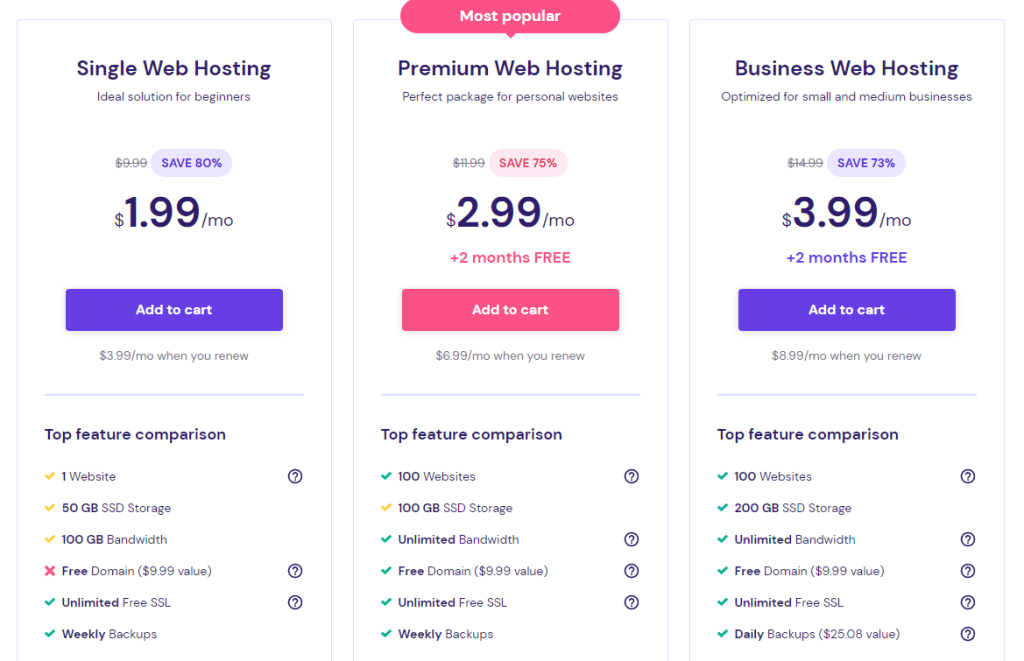Click help icon next to Business 100 Websites
This screenshot has height=661, width=1024.
(x=968, y=476)
